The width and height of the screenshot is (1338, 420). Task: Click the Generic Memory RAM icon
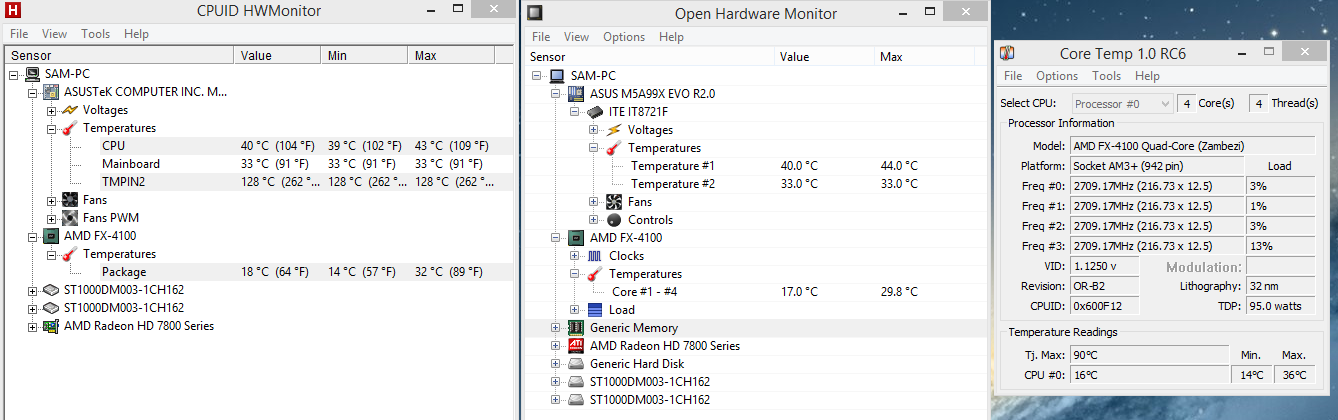coord(576,328)
